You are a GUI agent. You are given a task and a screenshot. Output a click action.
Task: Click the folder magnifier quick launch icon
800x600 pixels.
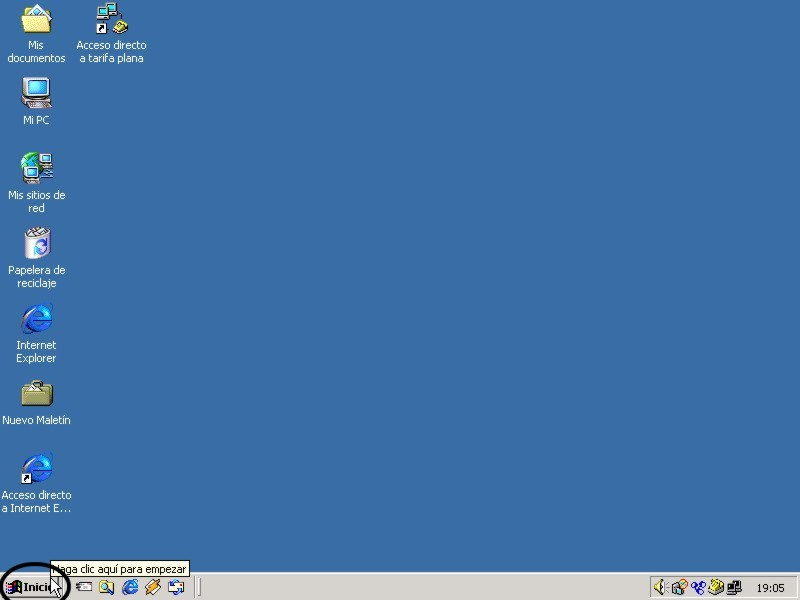pos(107,587)
